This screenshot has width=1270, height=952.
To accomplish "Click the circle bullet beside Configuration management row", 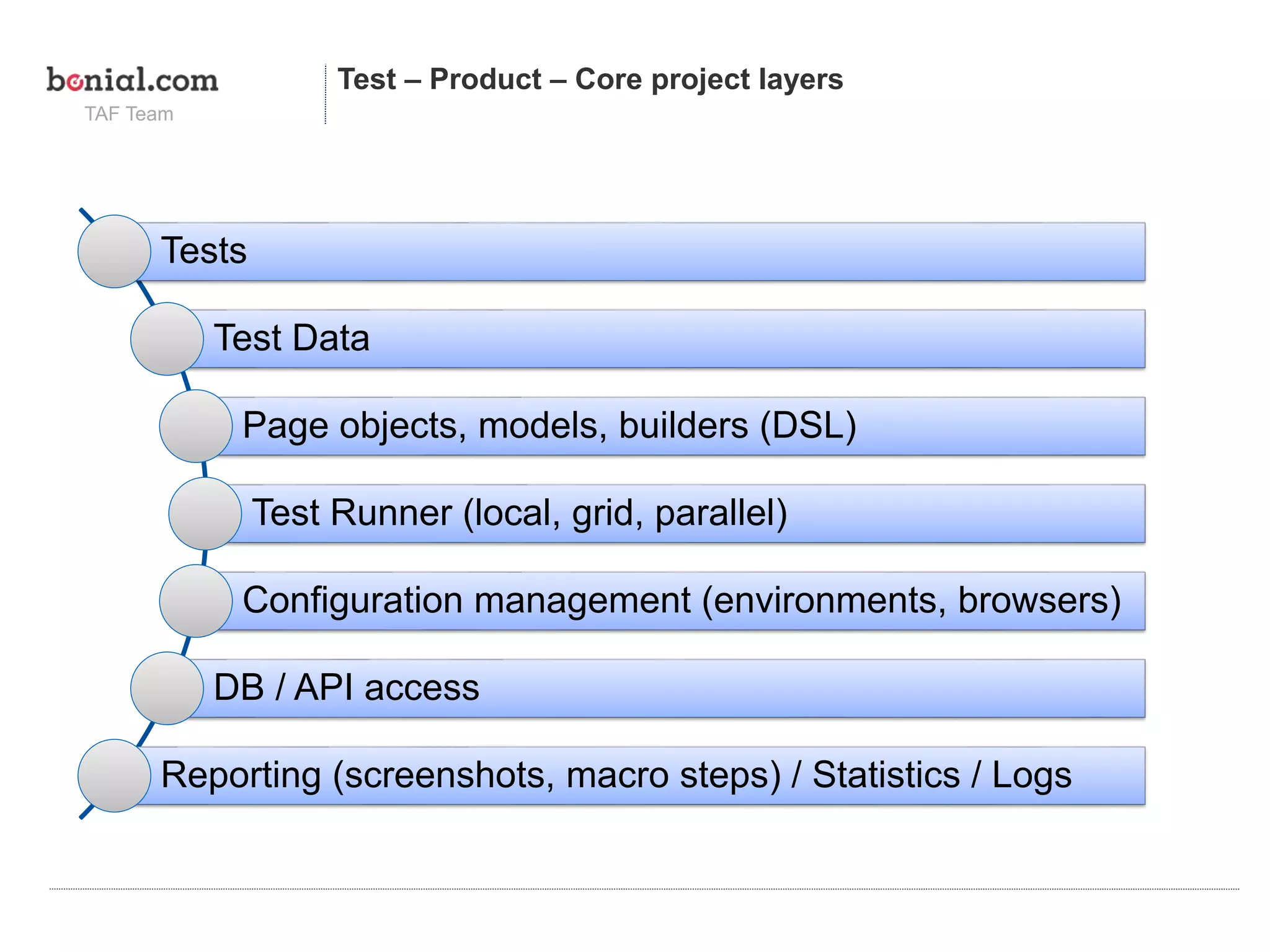I will (196, 601).
